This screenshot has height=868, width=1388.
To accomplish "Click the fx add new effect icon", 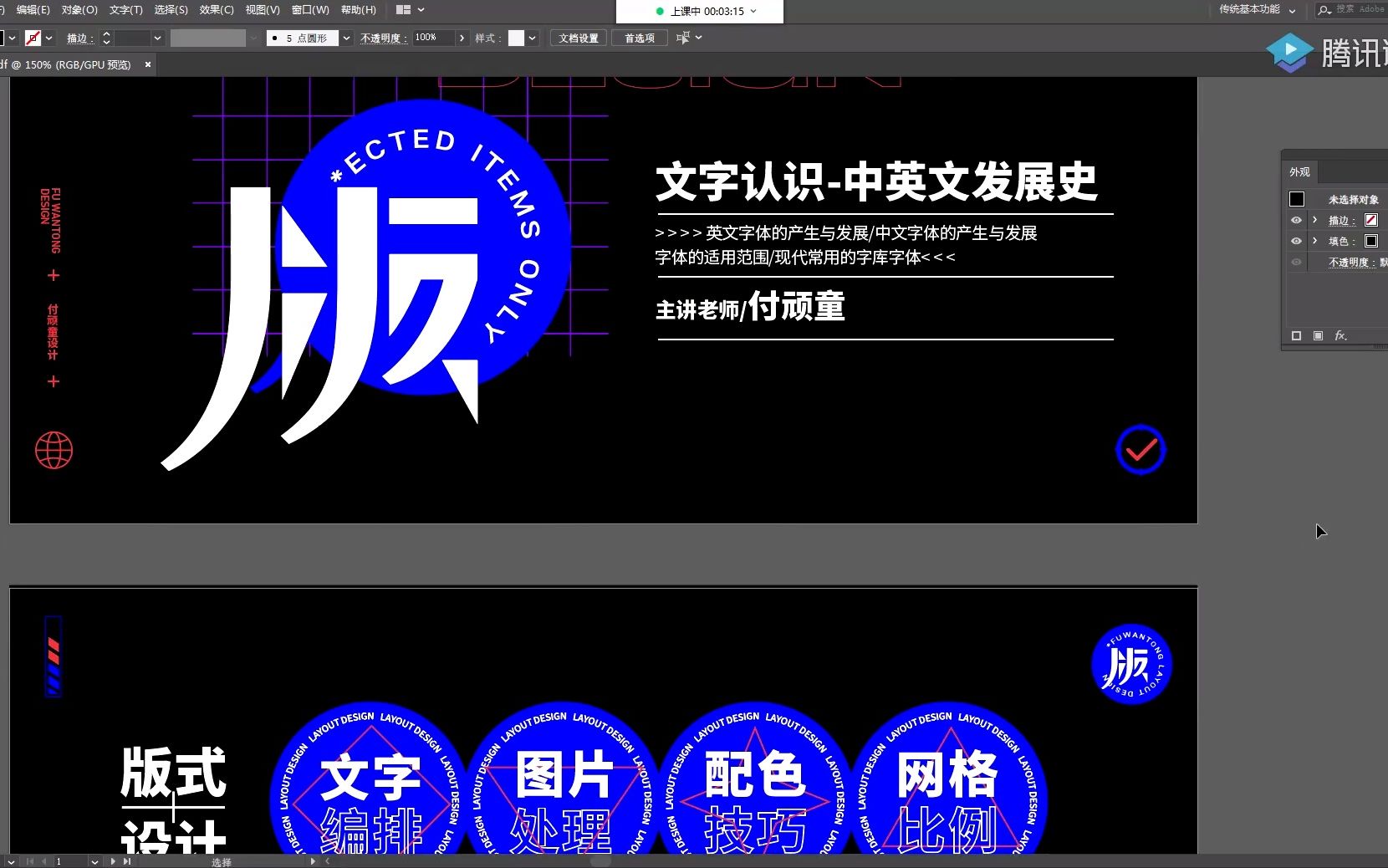I will pyautogui.click(x=1340, y=335).
